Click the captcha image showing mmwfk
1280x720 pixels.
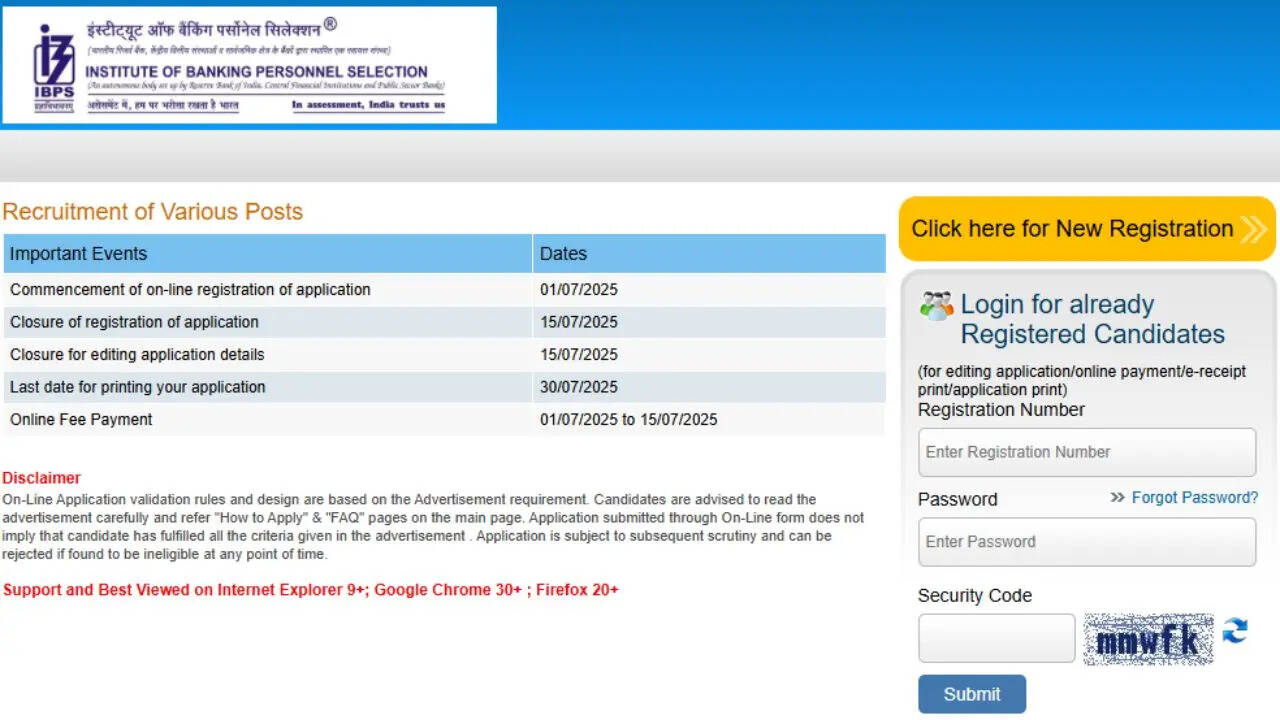click(x=1148, y=639)
